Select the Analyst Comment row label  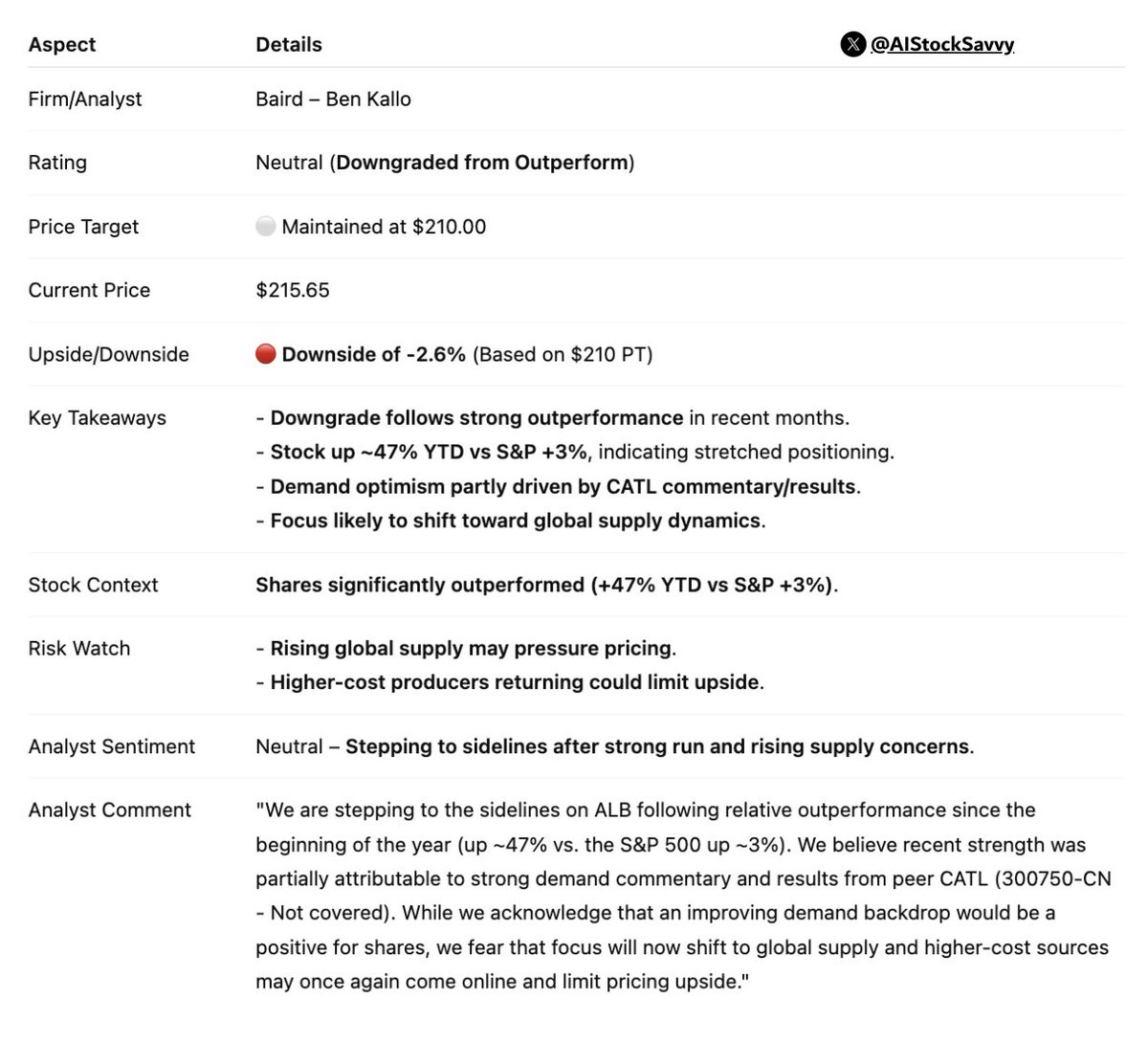[109, 810]
